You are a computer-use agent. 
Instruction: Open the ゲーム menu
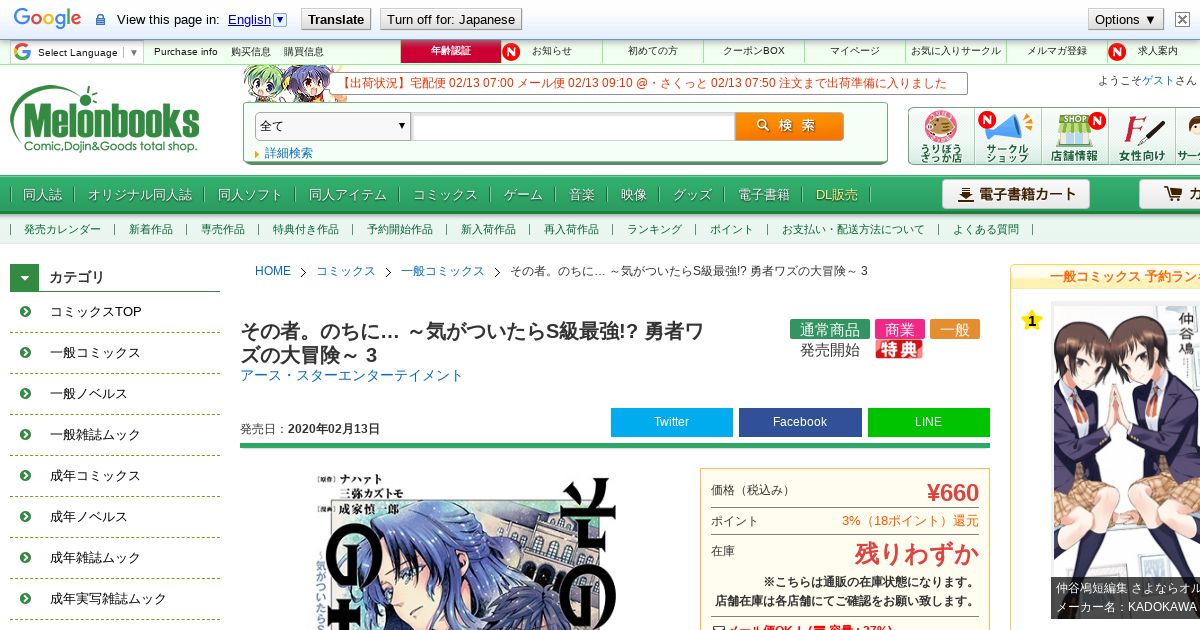coord(523,195)
